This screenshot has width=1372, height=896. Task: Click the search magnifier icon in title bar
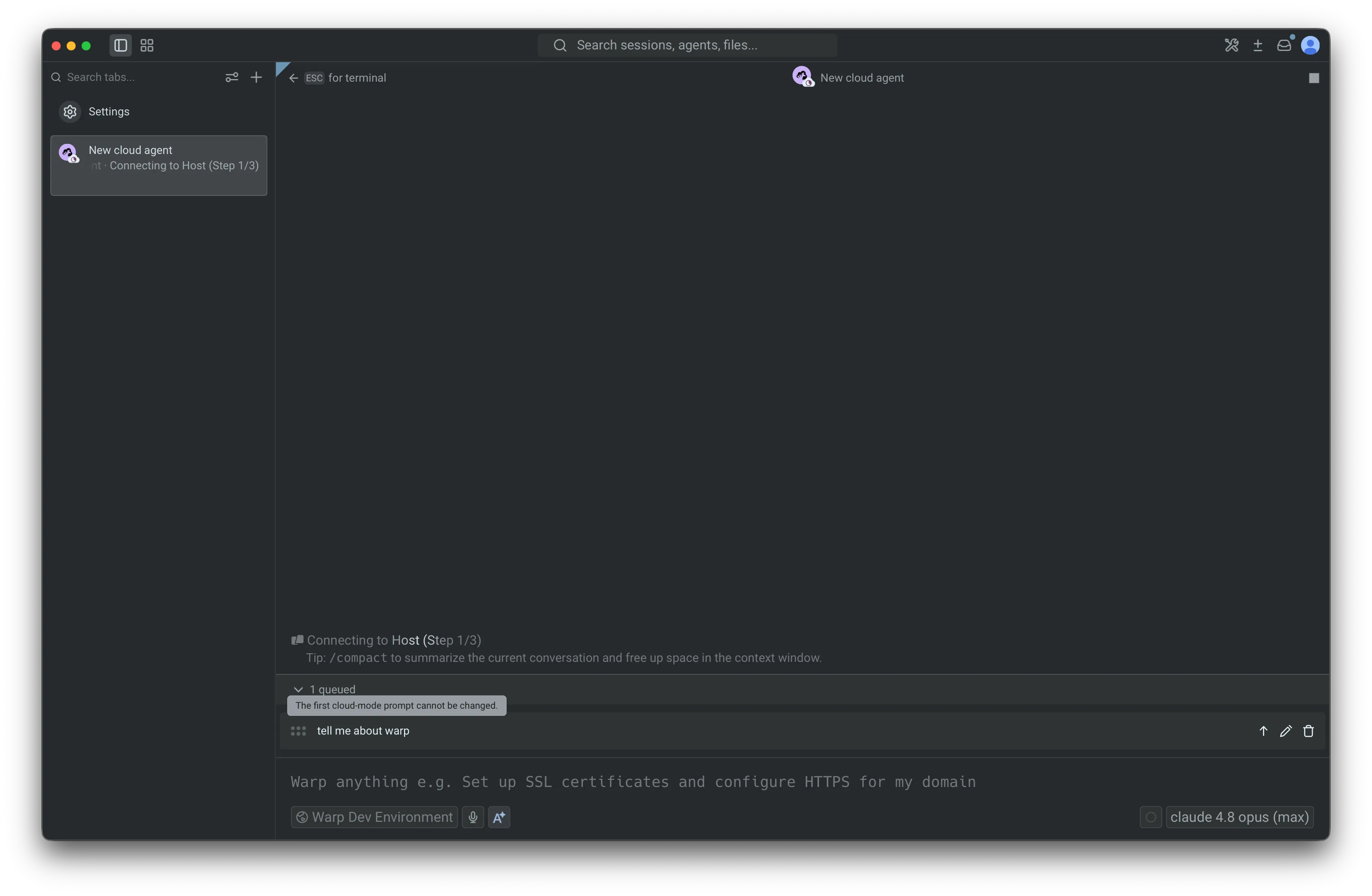pyautogui.click(x=560, y=45)
